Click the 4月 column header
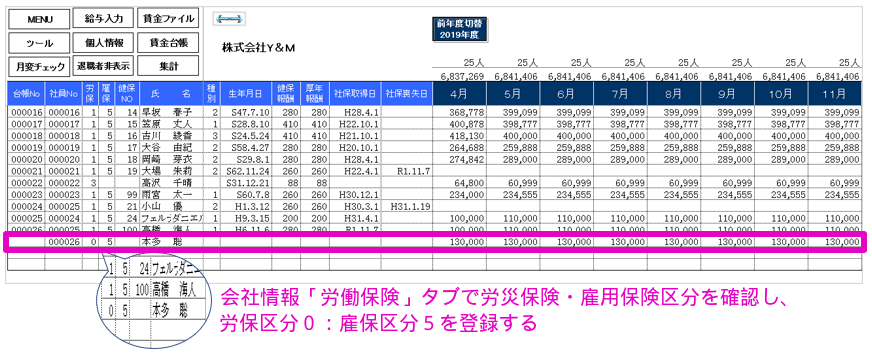The image size is (872, 364). click(459, 93)
